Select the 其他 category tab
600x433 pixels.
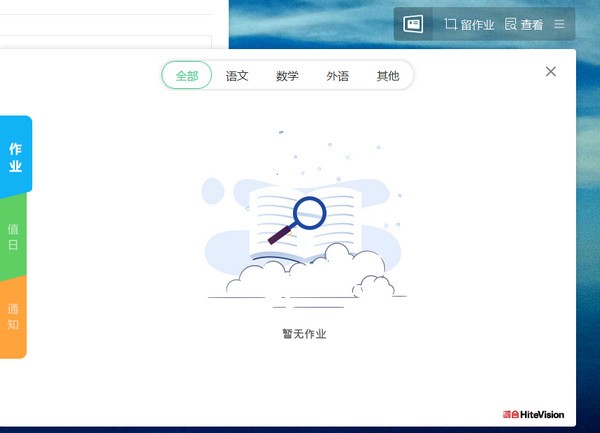tap(387, 76)
